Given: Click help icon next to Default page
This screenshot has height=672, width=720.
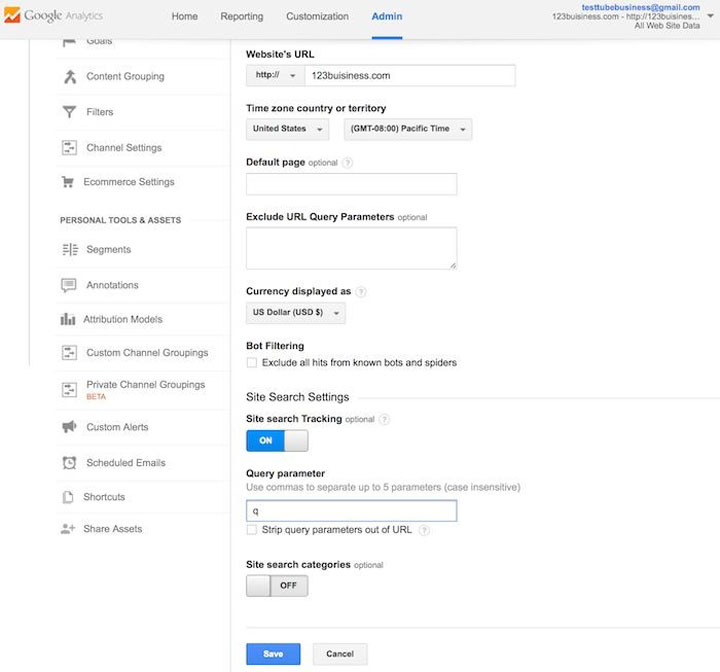Looking at the screenshot, I should click(x=347, y=163).
